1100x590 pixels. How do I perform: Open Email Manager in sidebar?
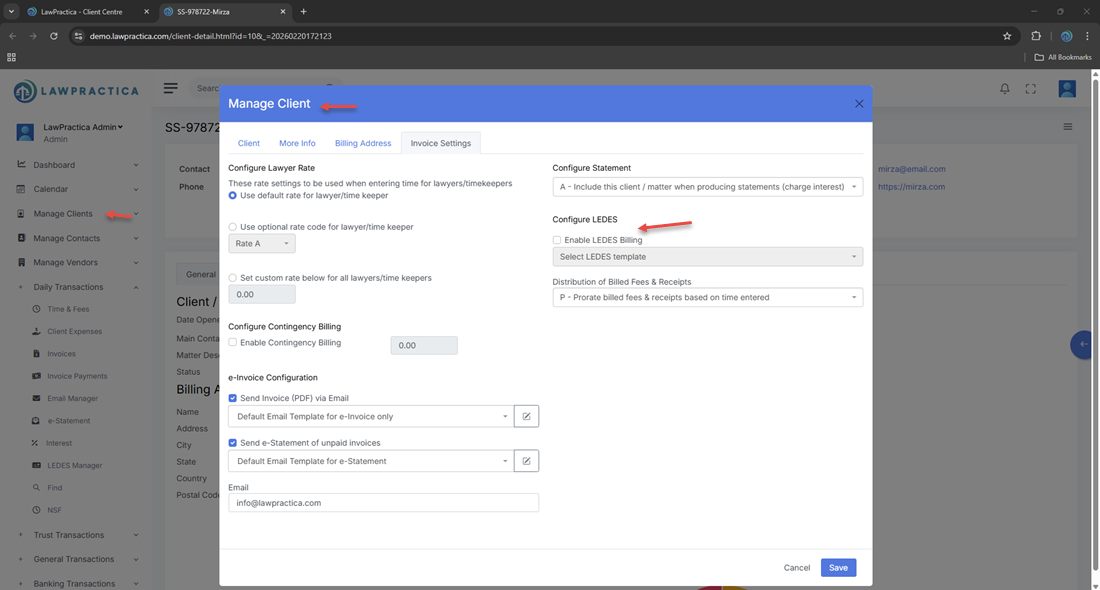click(72, 398)
